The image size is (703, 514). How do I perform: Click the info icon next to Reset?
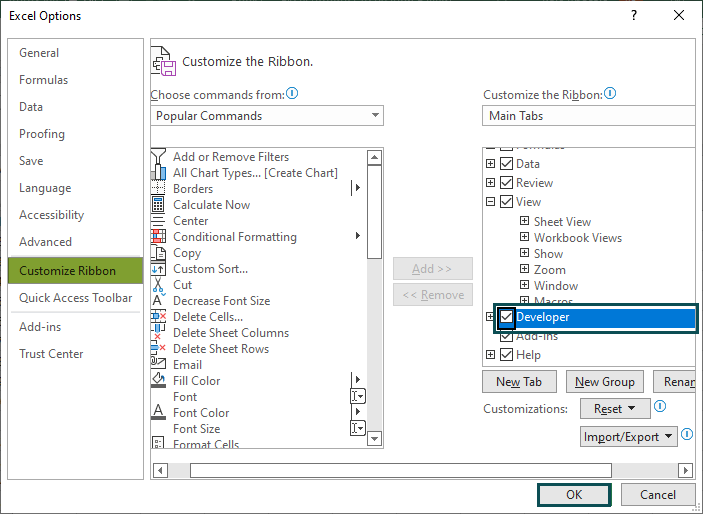coord(660,406)
